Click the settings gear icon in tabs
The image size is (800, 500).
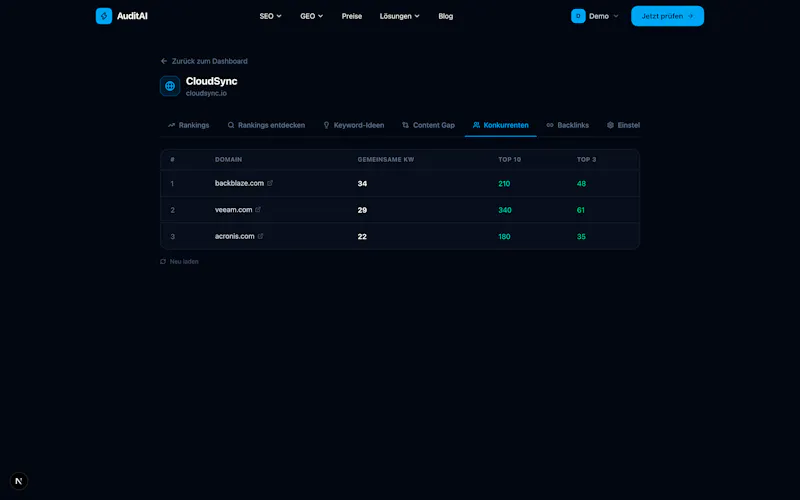(610, 125)
